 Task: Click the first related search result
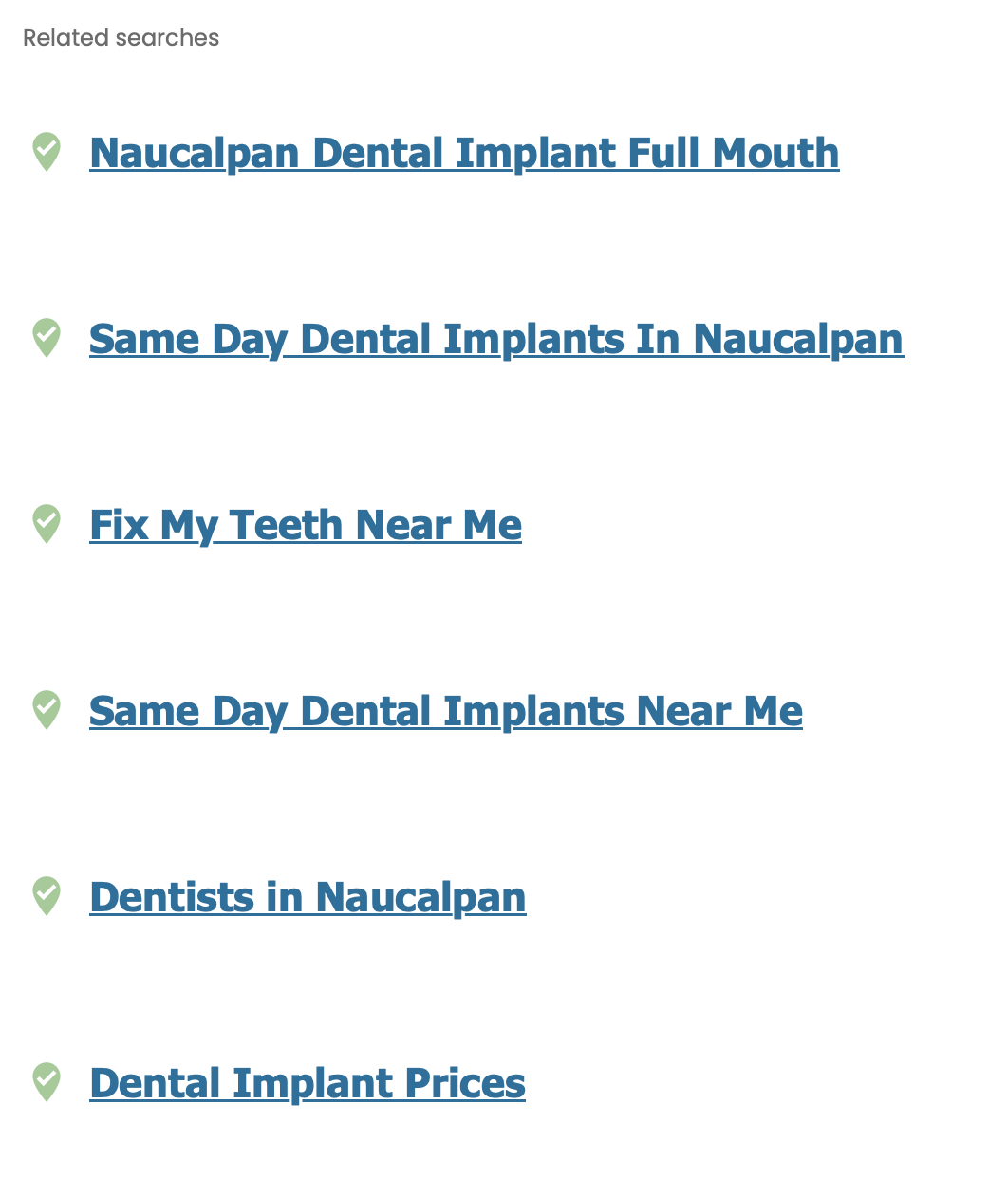(464, 153)
